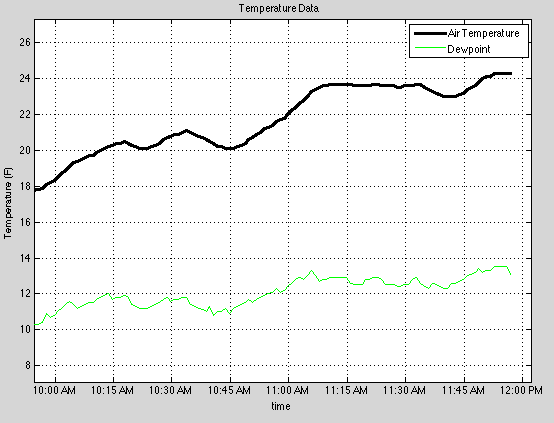Click the Temperature Data chart title
This screenshot has height=423, width=554.
tap(279, 8)
